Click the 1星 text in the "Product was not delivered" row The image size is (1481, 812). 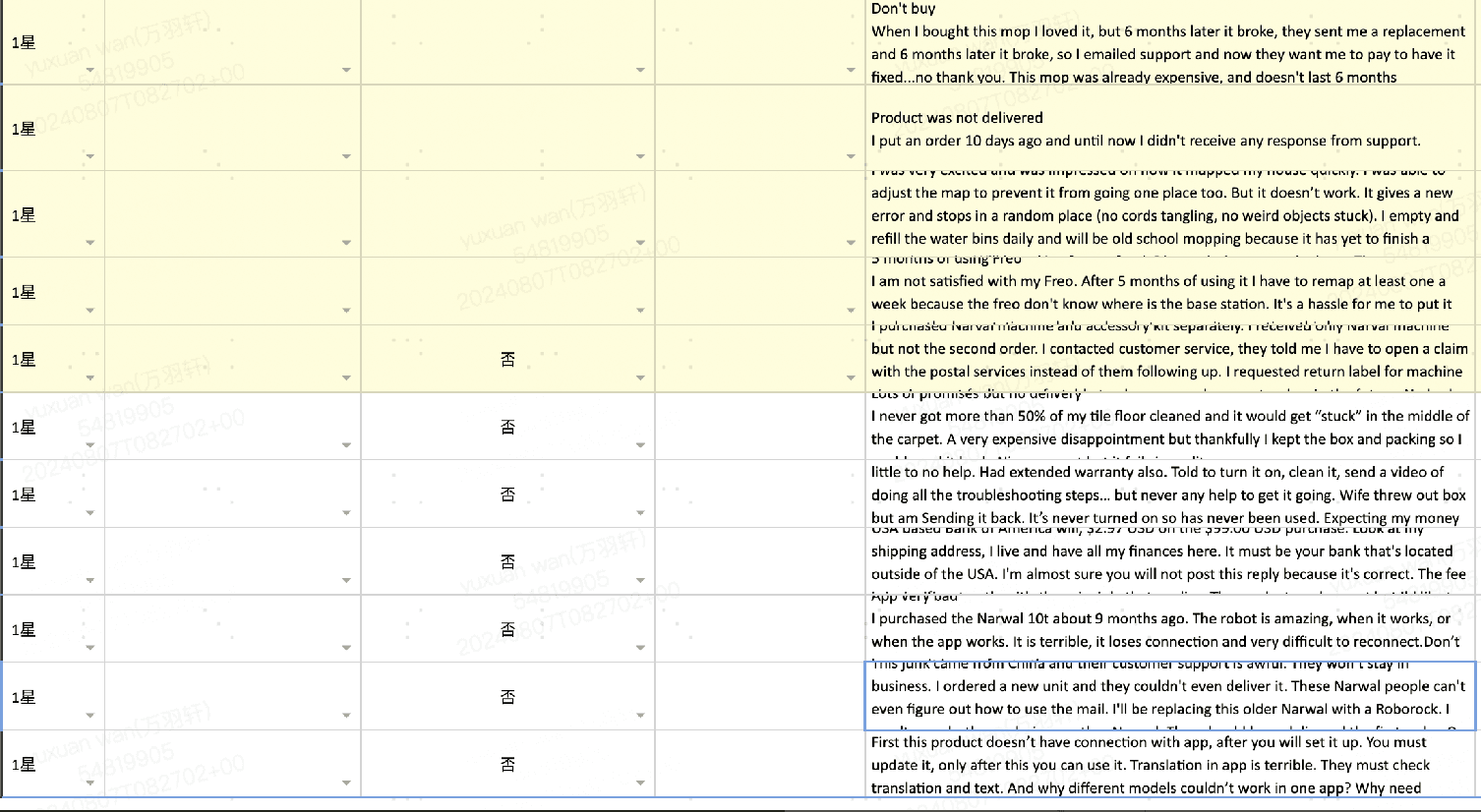[x=24, y=129]
